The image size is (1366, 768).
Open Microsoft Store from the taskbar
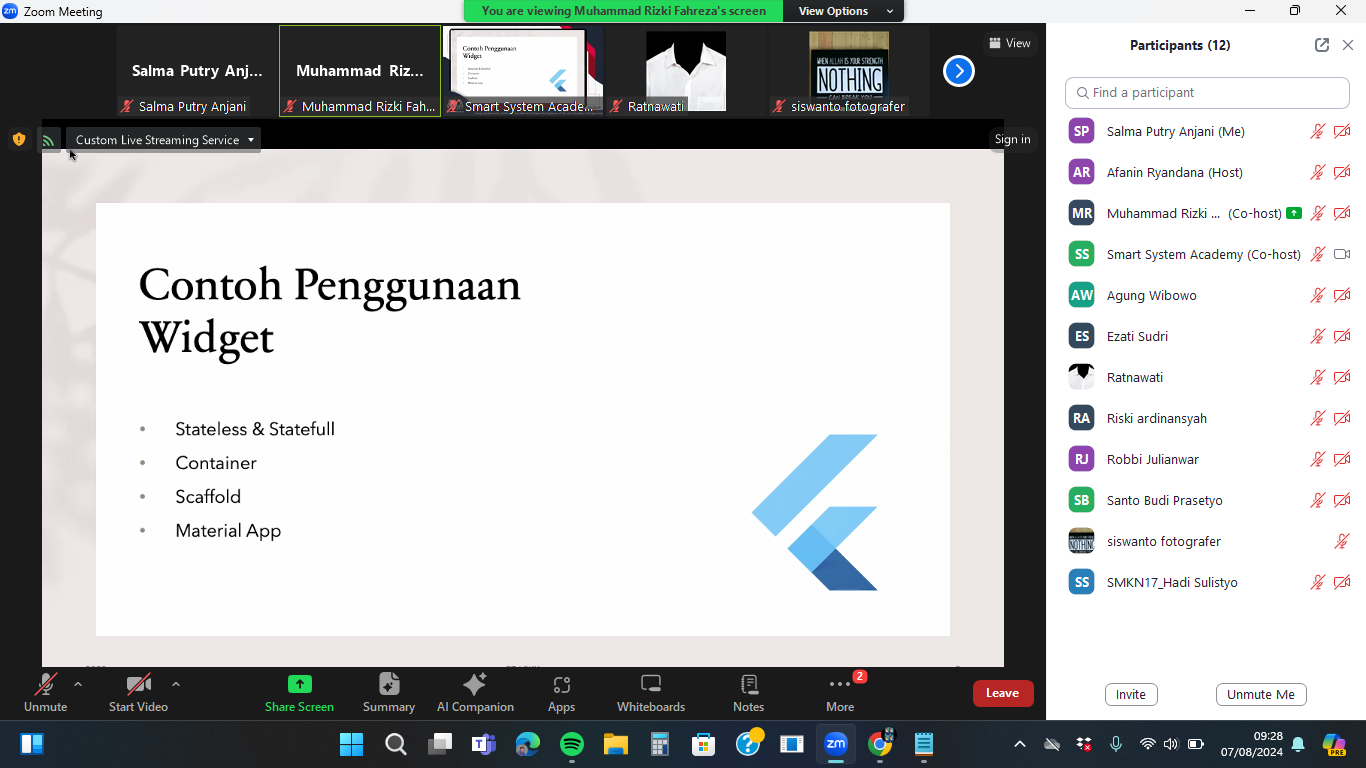[703, 744]
